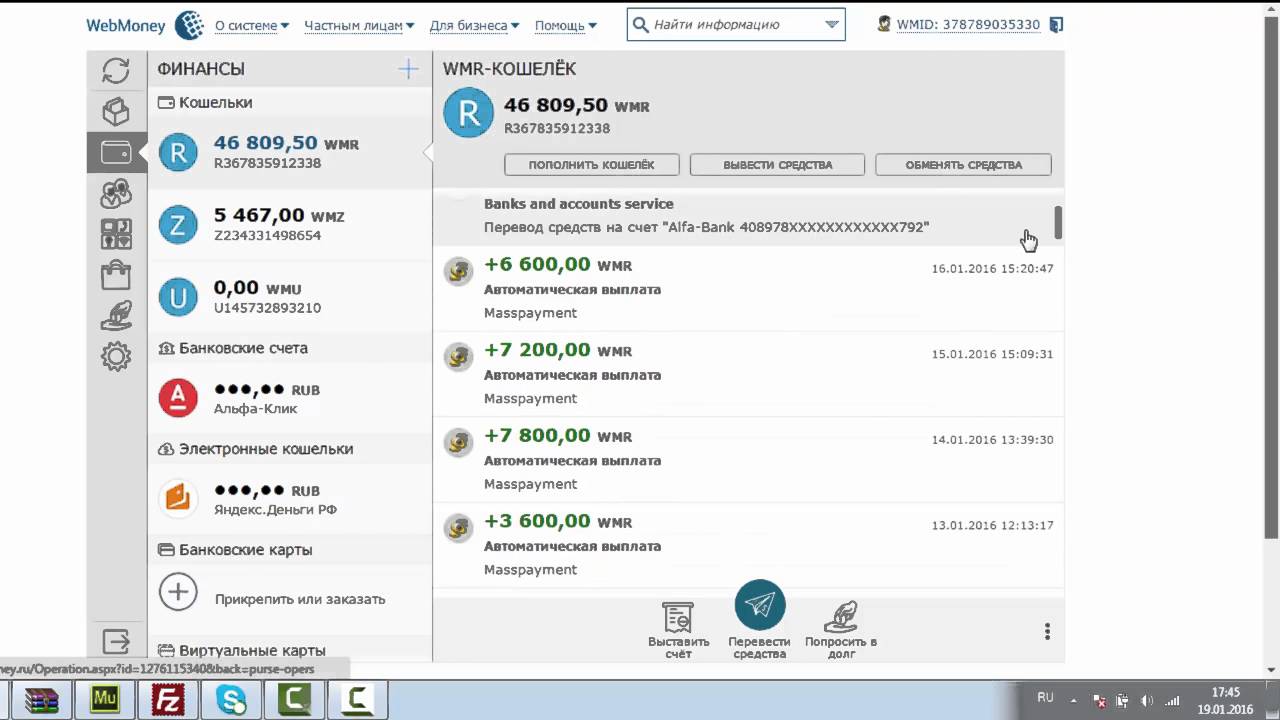Viewport: 1280px width, 720px height.
Task: Open the +3 600,00 WMR transaction
Action: (748, 545)
